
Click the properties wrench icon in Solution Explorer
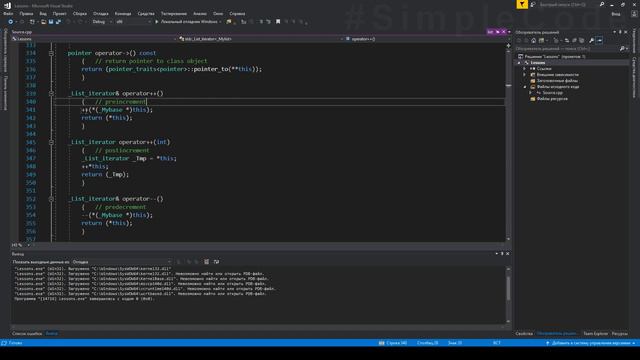591,40
